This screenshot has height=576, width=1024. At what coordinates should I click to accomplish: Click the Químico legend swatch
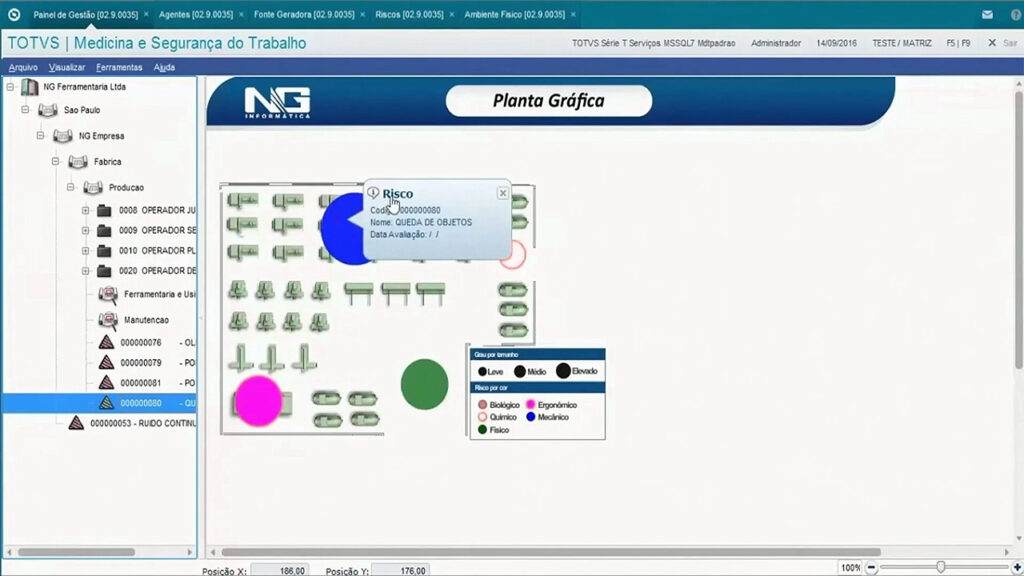(483, 417)
